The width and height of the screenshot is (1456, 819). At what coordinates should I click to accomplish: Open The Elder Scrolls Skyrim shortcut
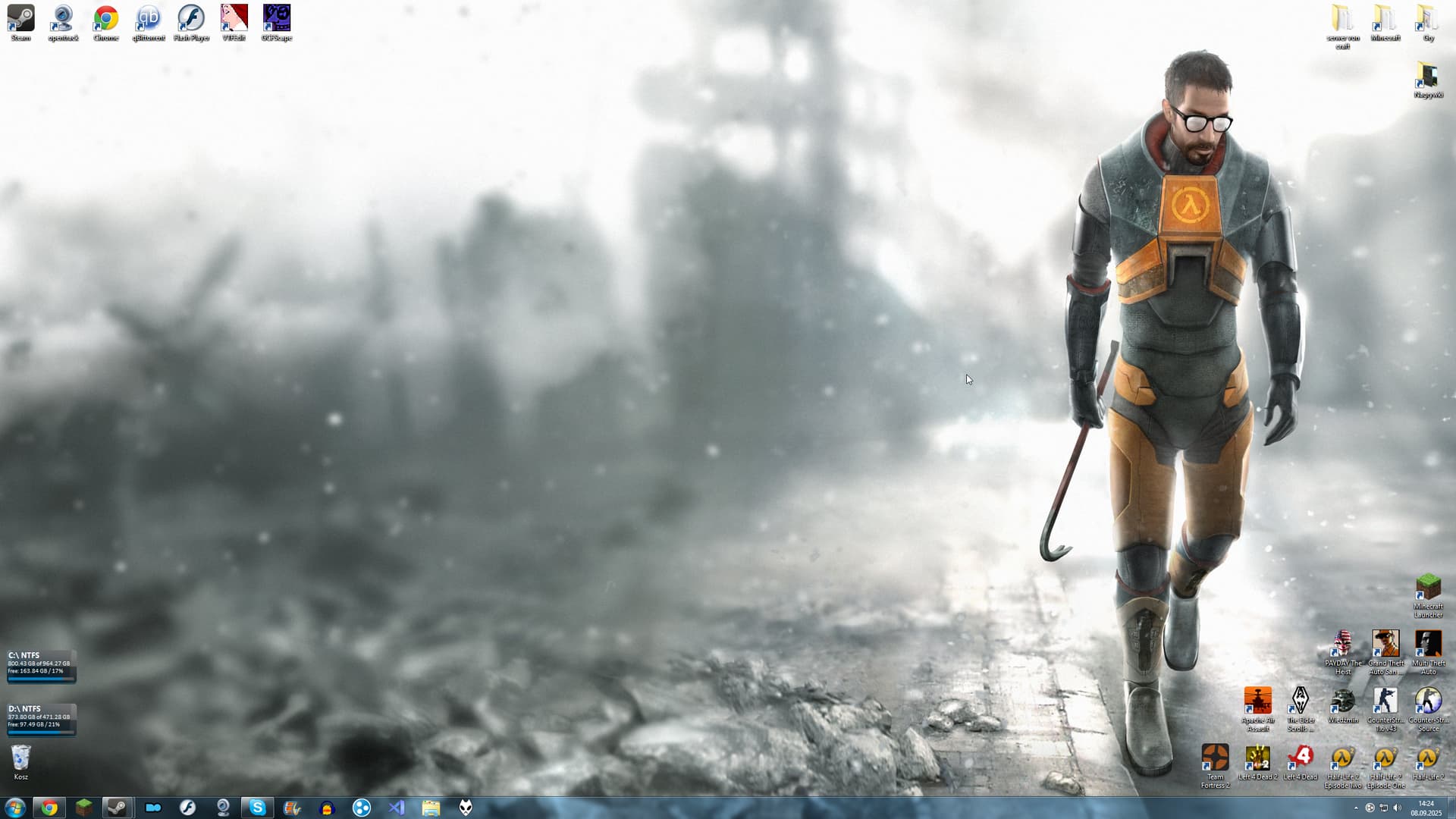tap(1300, 701)
